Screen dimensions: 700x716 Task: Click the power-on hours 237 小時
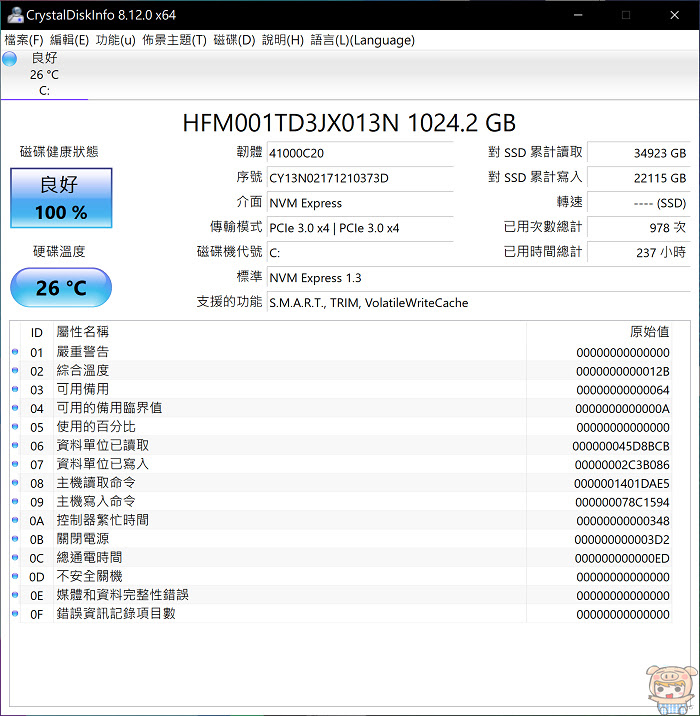[638, 253]
